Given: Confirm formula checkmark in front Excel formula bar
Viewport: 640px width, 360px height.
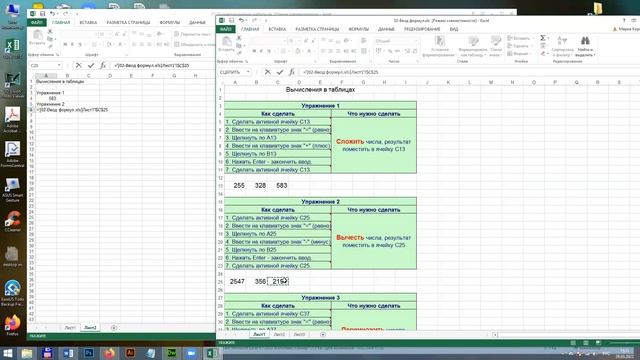Looking at the screenshot, I should [280, 72].
